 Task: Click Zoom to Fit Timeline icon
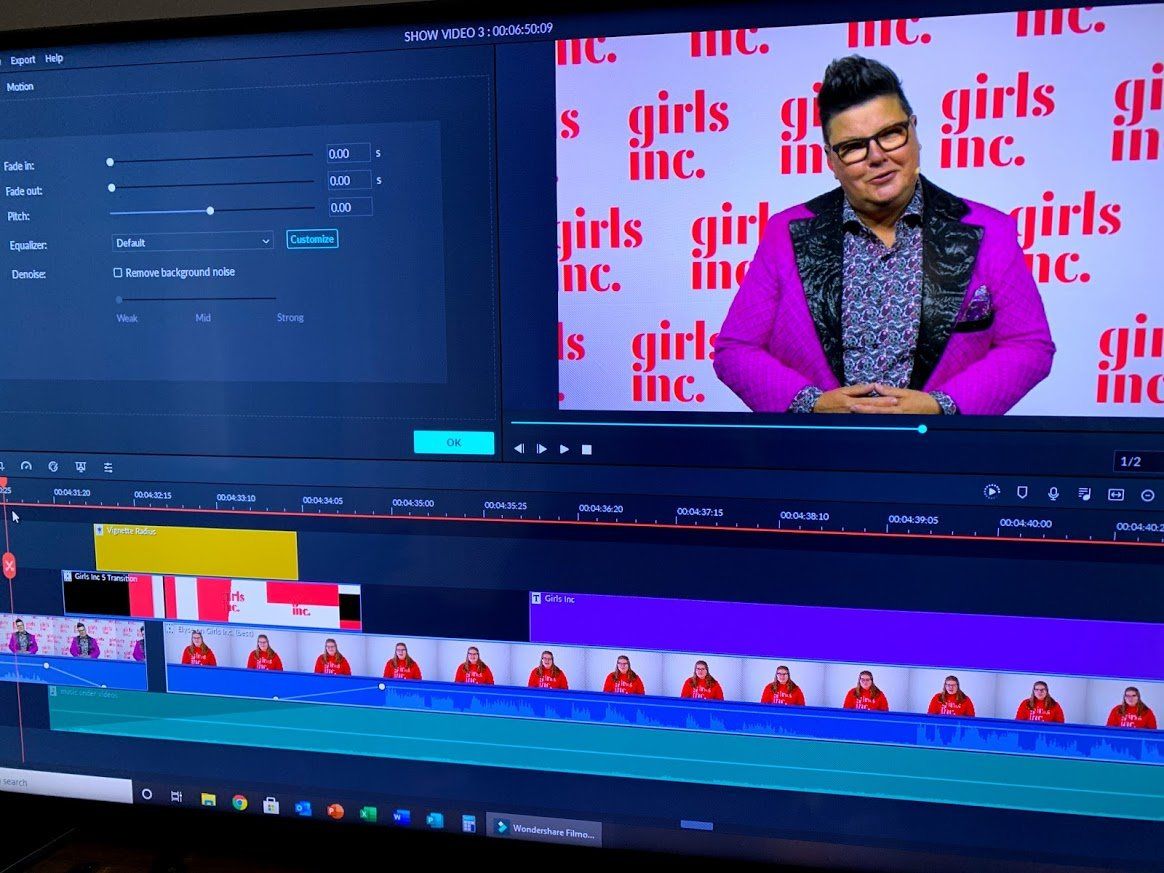click(x=1116, y=494)
